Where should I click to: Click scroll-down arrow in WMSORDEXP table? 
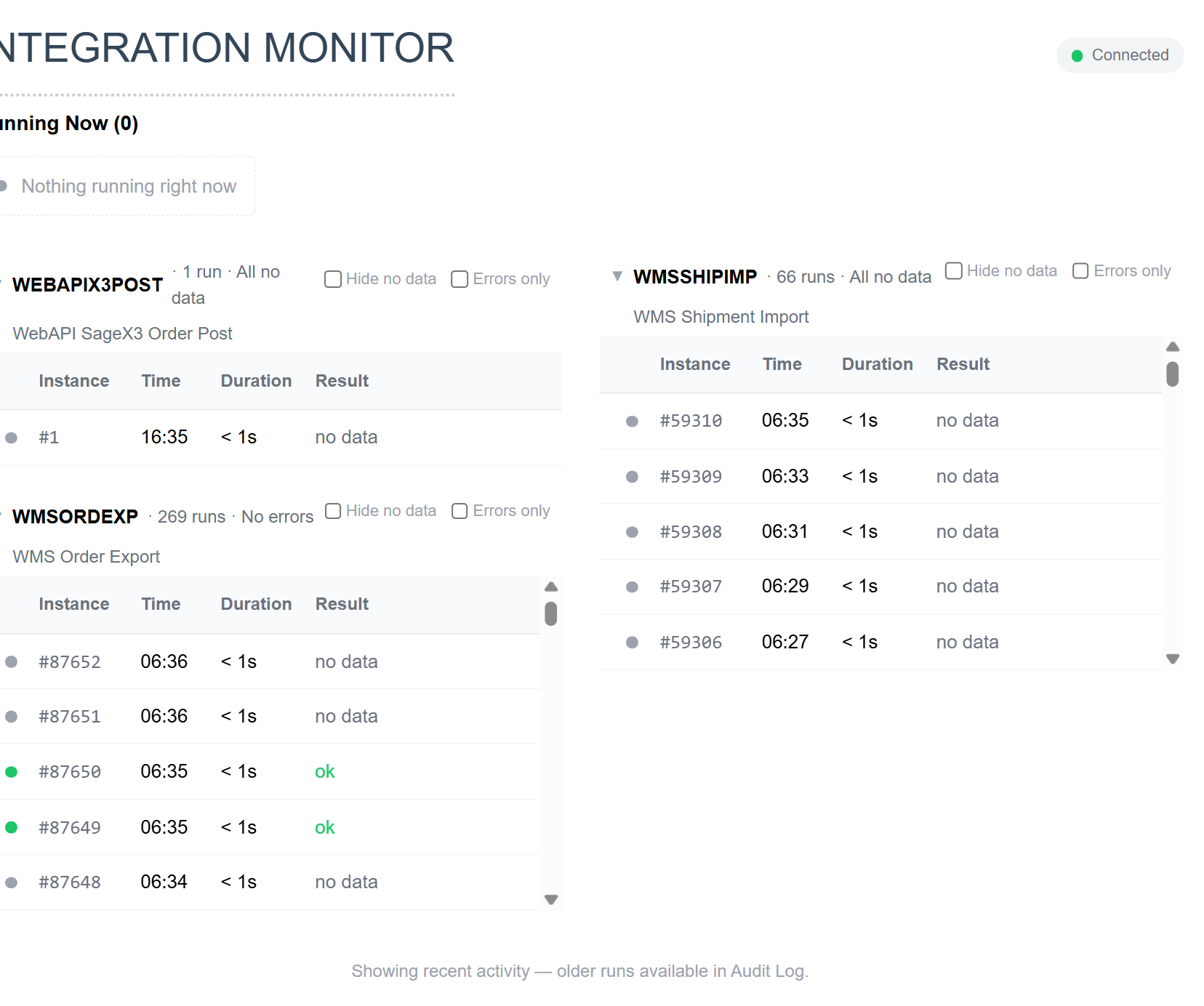coord(551,899)
